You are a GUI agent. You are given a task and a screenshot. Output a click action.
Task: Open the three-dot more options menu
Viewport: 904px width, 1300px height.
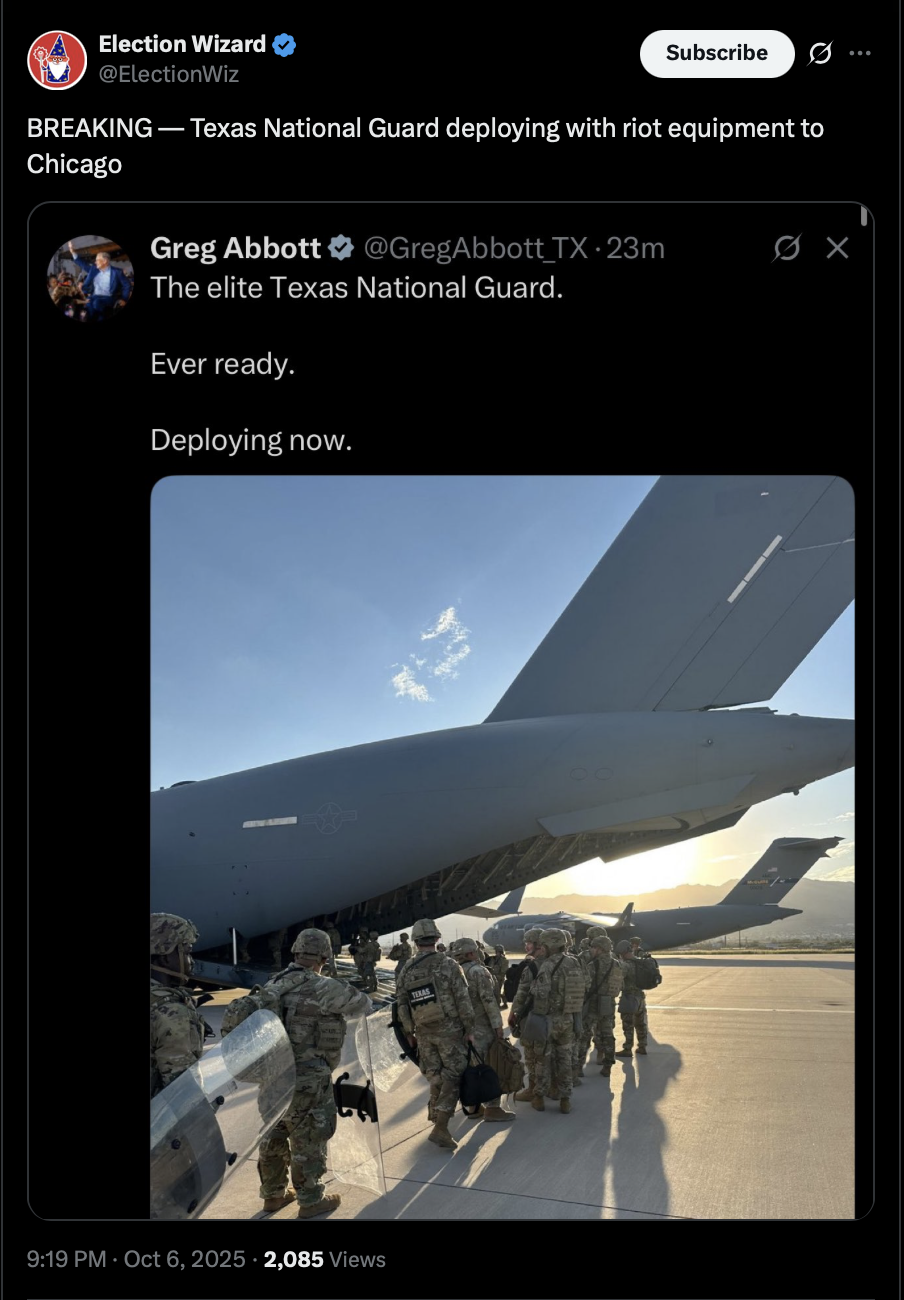(860, 54)
